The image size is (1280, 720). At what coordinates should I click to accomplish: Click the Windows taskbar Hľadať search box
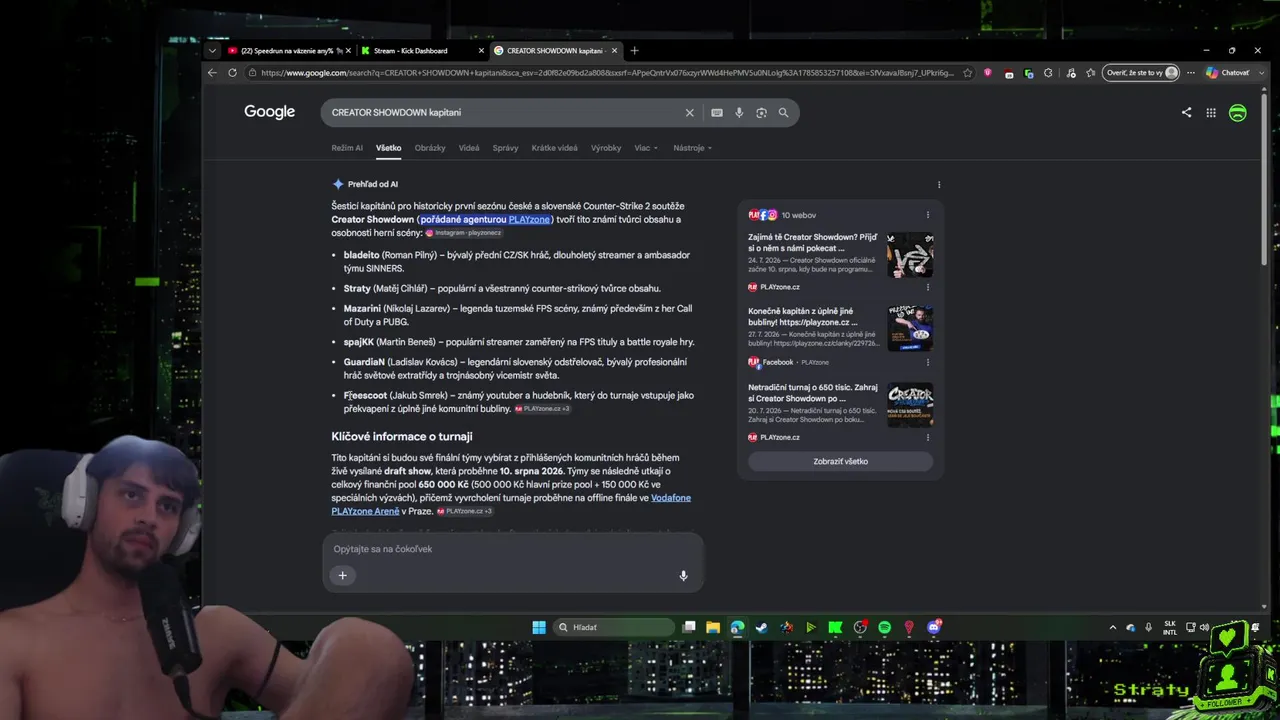tap(613, 627)
